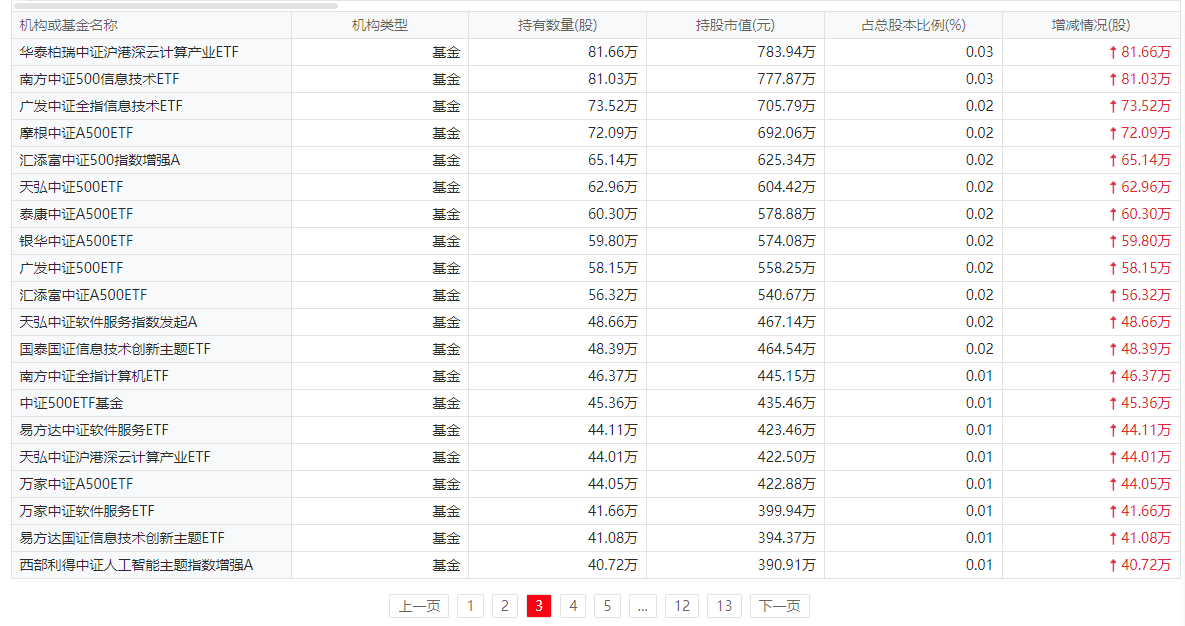Select fund 摩根中证A500ETF
This screenshot has width=1185, height=626.
pos(76,133)
